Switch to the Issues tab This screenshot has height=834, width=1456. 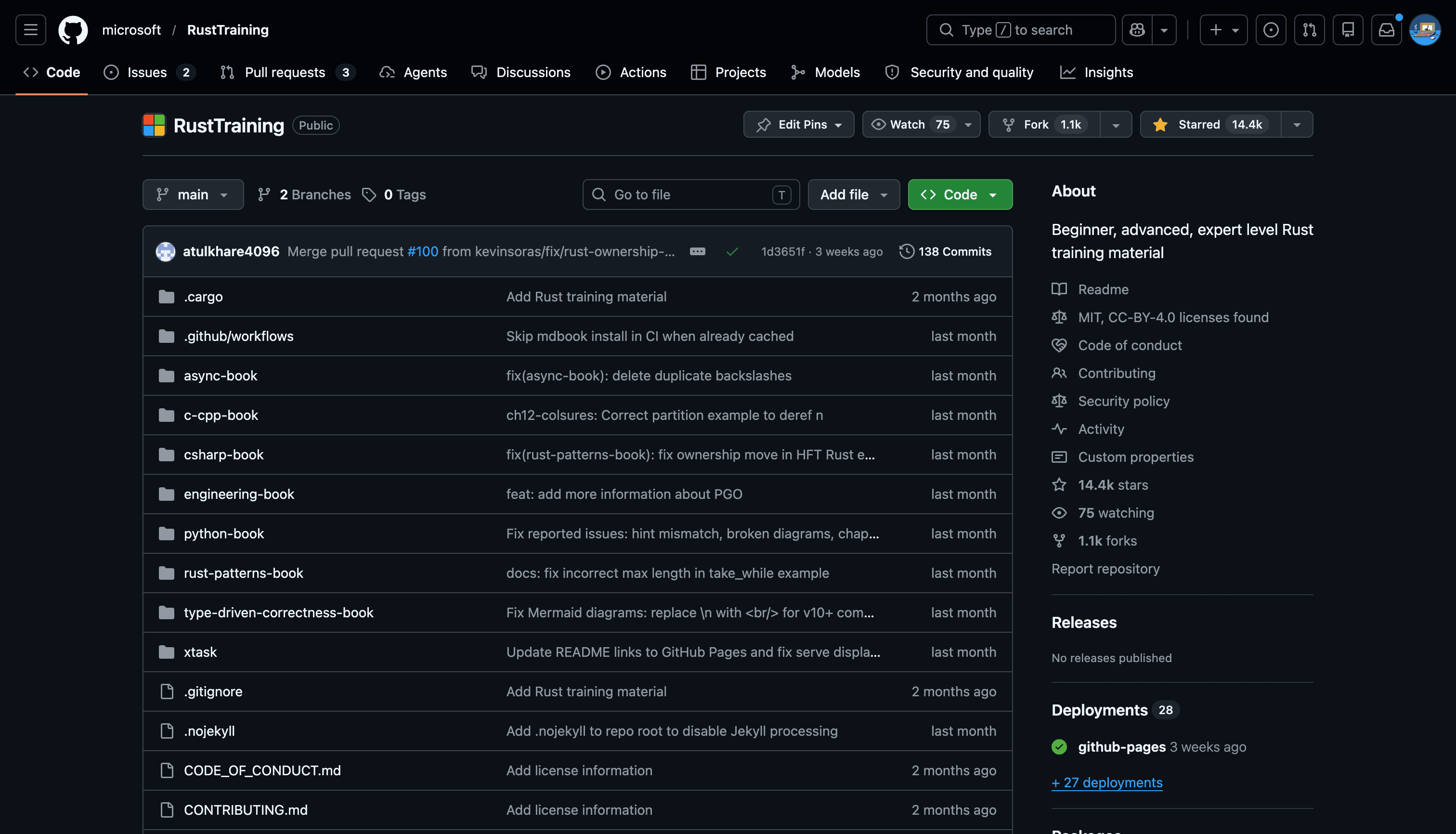[149, 72]
